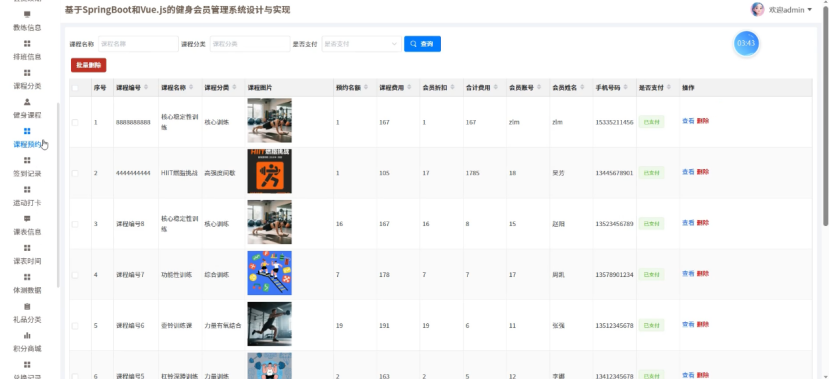Click the 高强度间歇 category cell

[220, 173]
